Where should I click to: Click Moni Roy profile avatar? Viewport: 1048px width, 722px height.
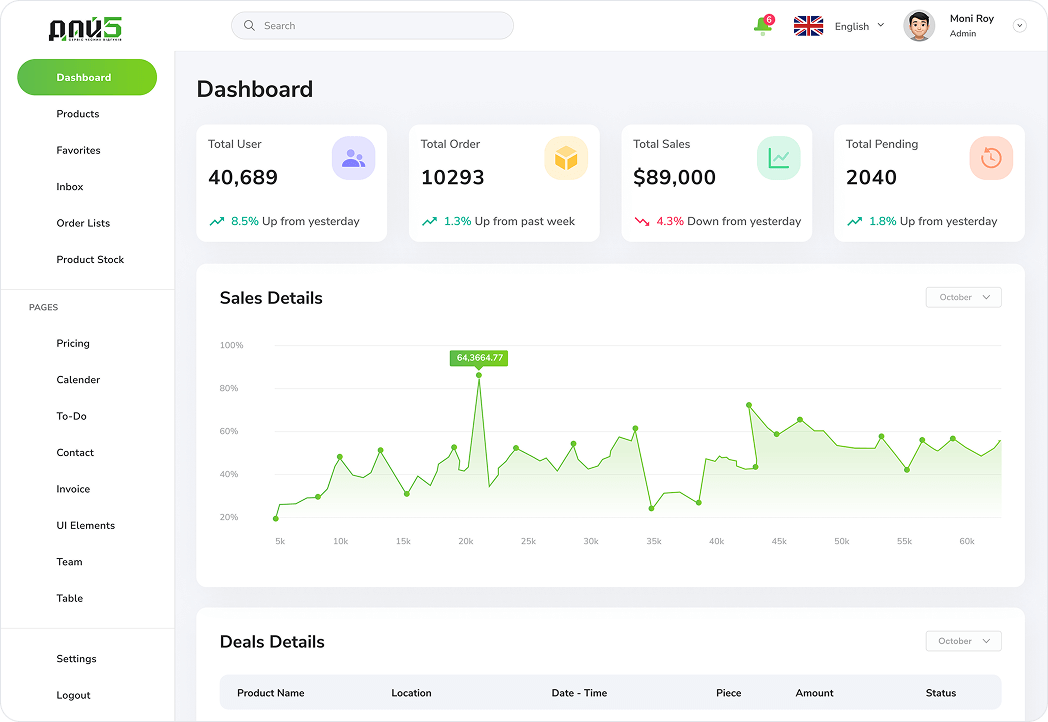[919, 26]
